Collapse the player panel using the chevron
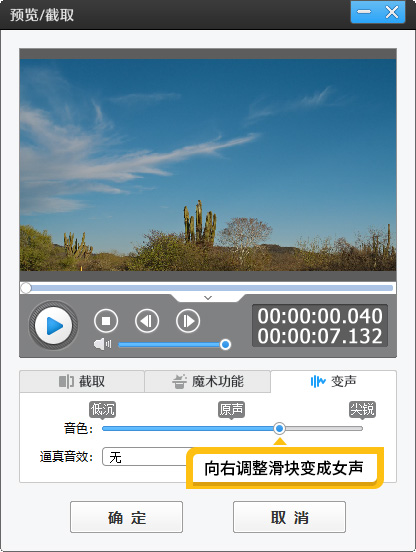 (x=208, y=298)
